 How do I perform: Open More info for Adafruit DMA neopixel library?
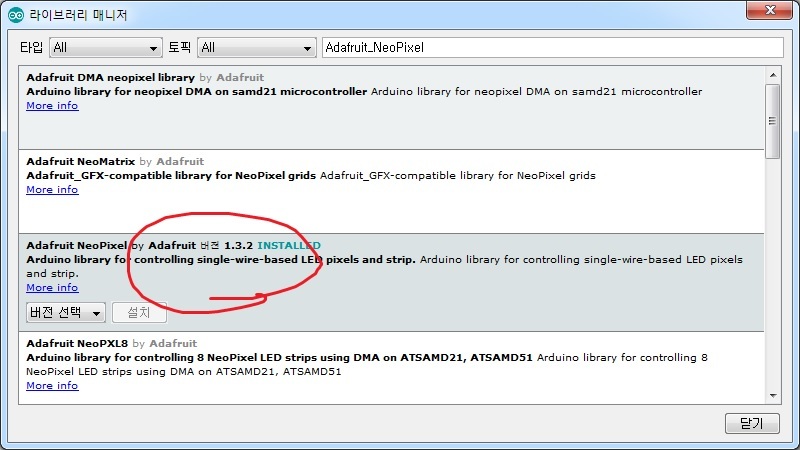52,106
